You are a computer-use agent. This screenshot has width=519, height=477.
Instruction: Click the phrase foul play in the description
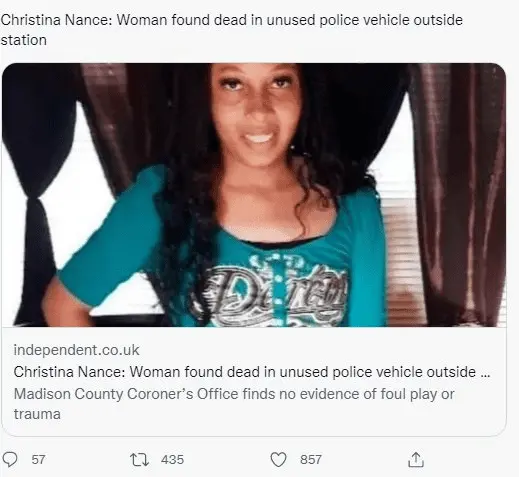pos(409,394)
